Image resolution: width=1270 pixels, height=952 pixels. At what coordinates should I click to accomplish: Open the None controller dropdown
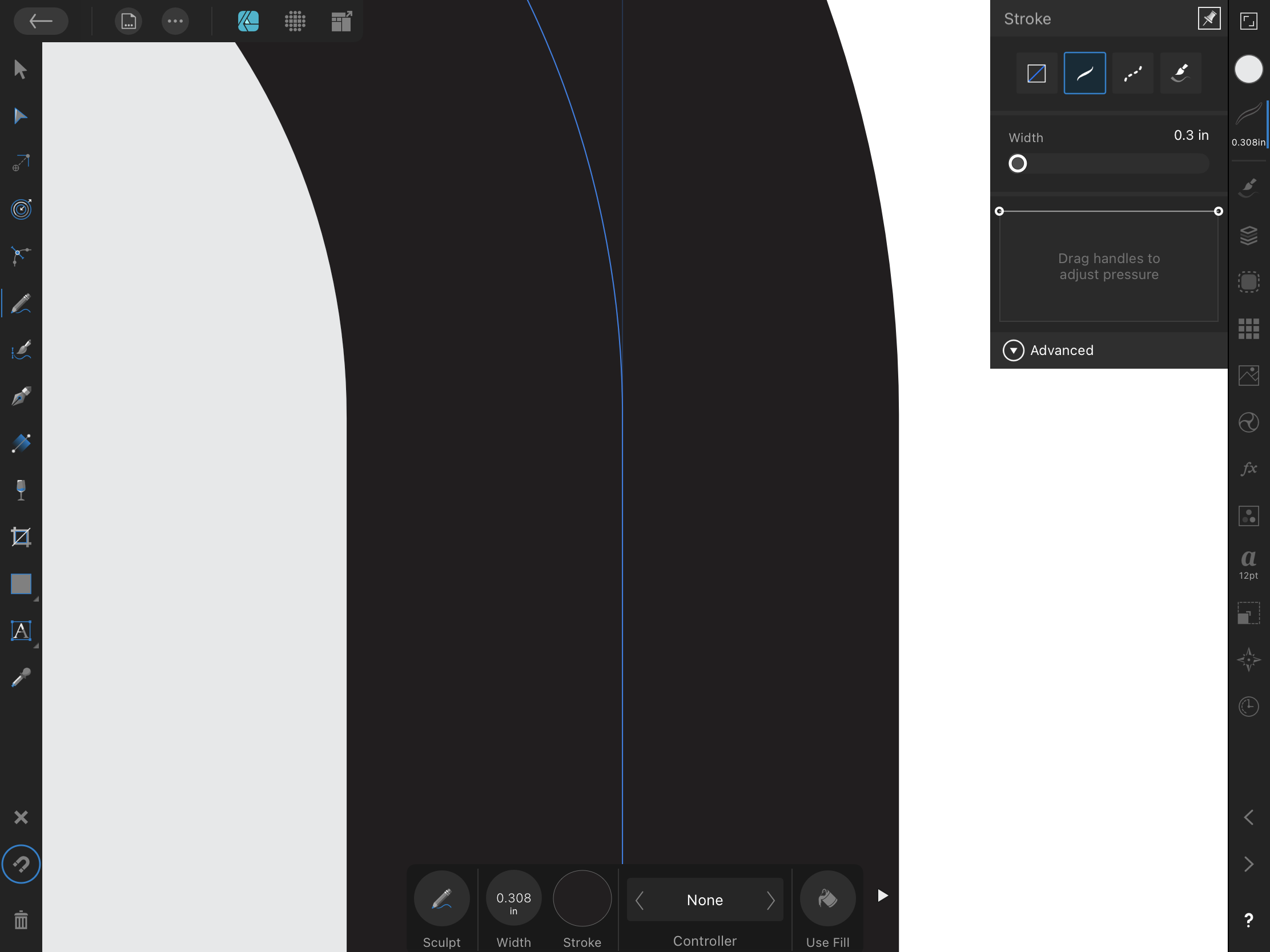coord(705,900)
